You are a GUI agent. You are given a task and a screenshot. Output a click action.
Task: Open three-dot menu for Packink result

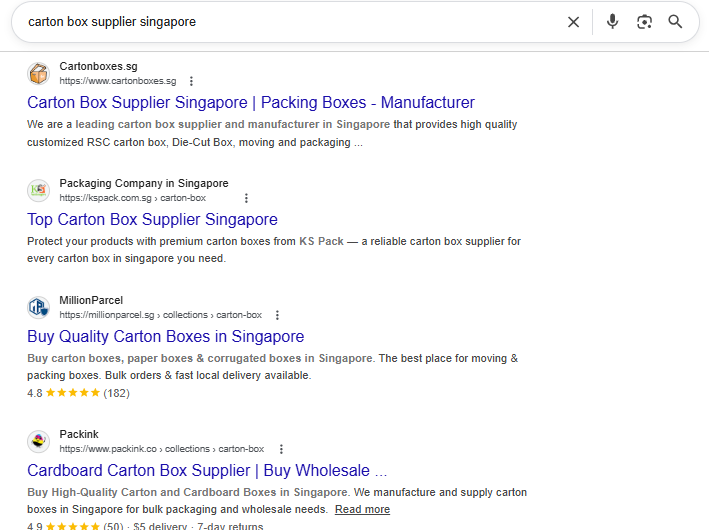coord(281,449)
